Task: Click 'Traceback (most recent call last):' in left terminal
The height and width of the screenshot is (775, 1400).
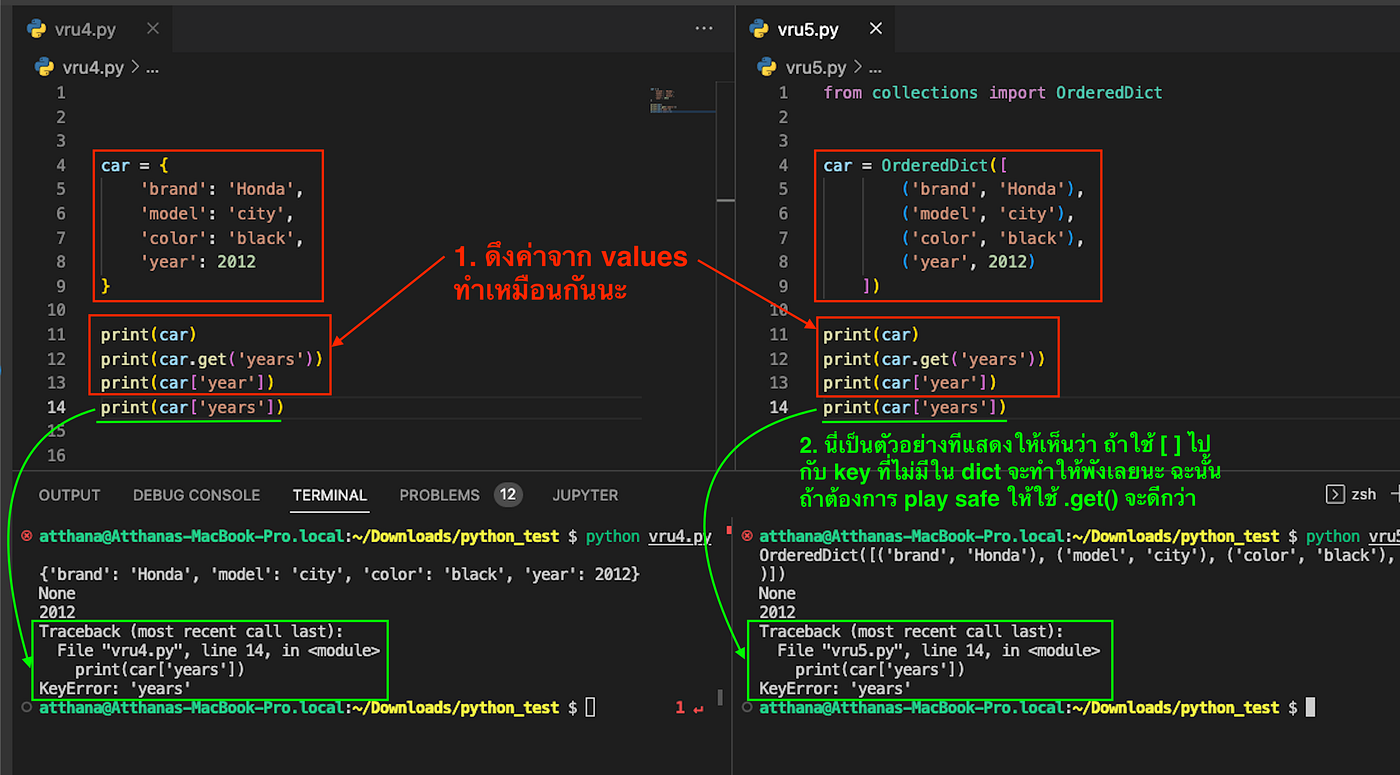Action: tap(191, 631)
